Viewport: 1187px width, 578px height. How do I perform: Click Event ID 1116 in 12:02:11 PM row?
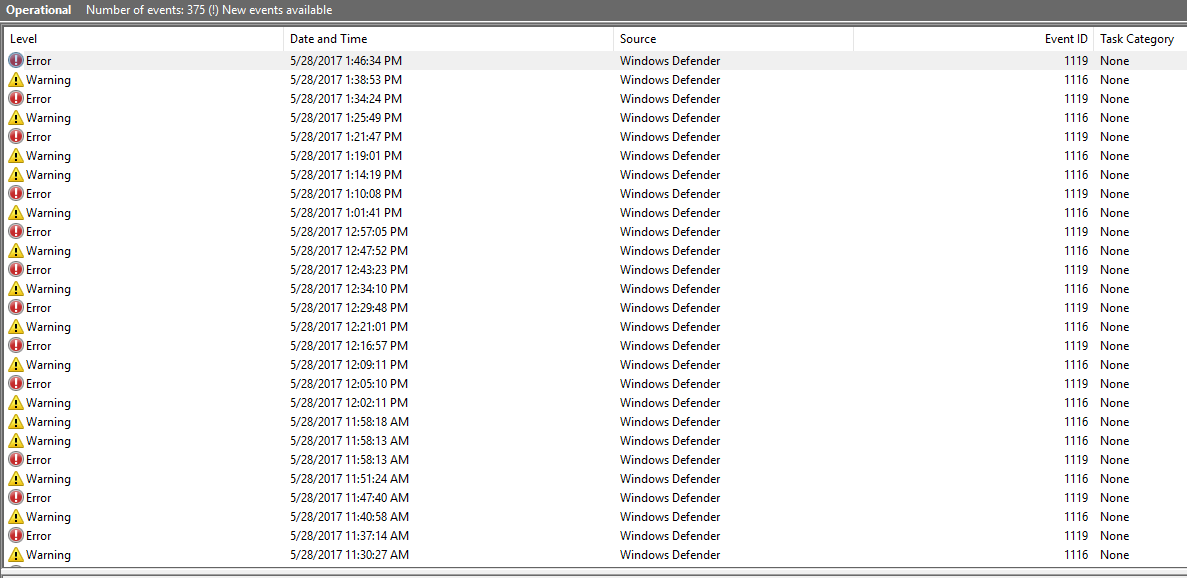pos(1076,402)
